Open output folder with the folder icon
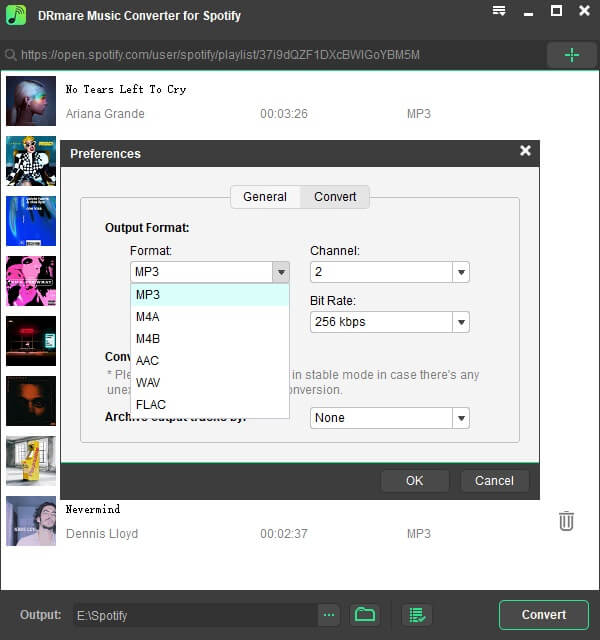This screenshot has height=640, width=600. 364,614
